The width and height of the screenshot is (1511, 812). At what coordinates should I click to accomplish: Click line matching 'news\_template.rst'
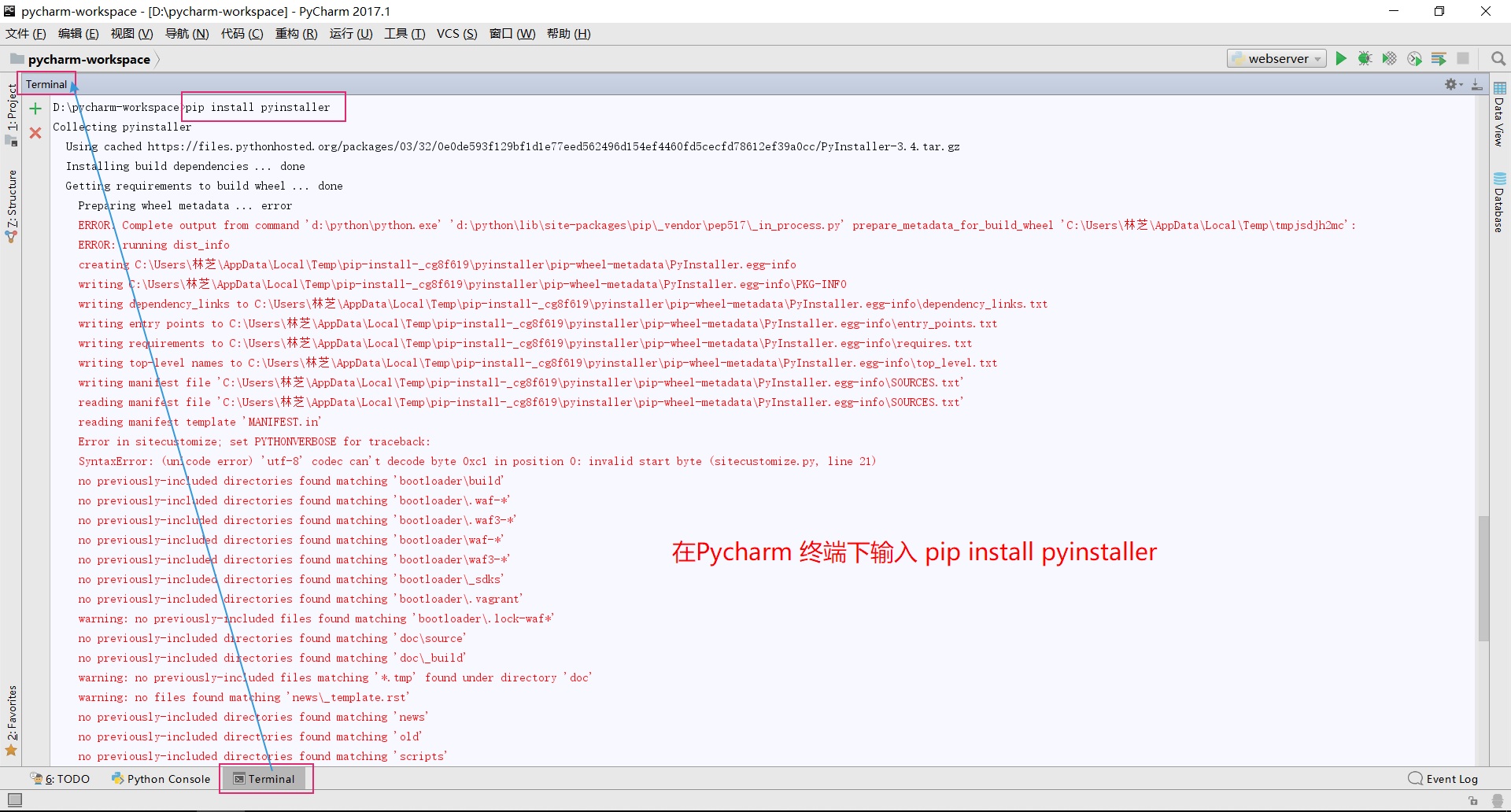pos(244,697)
